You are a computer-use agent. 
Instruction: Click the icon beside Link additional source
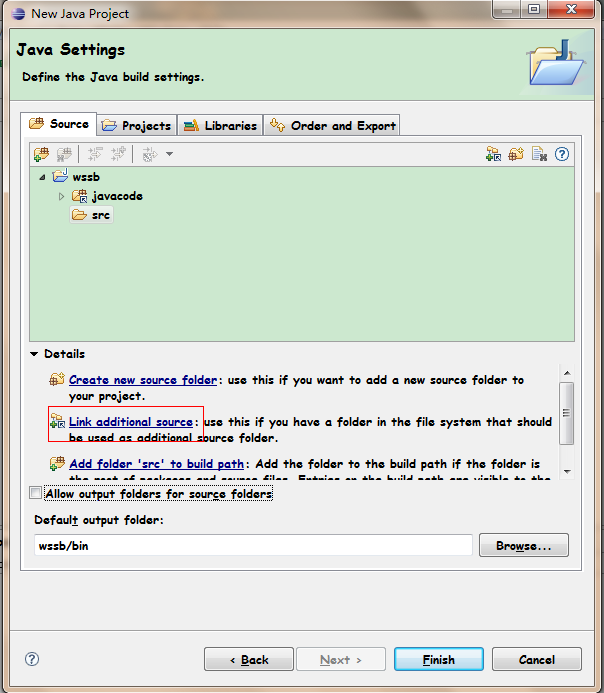coord(57,421)
